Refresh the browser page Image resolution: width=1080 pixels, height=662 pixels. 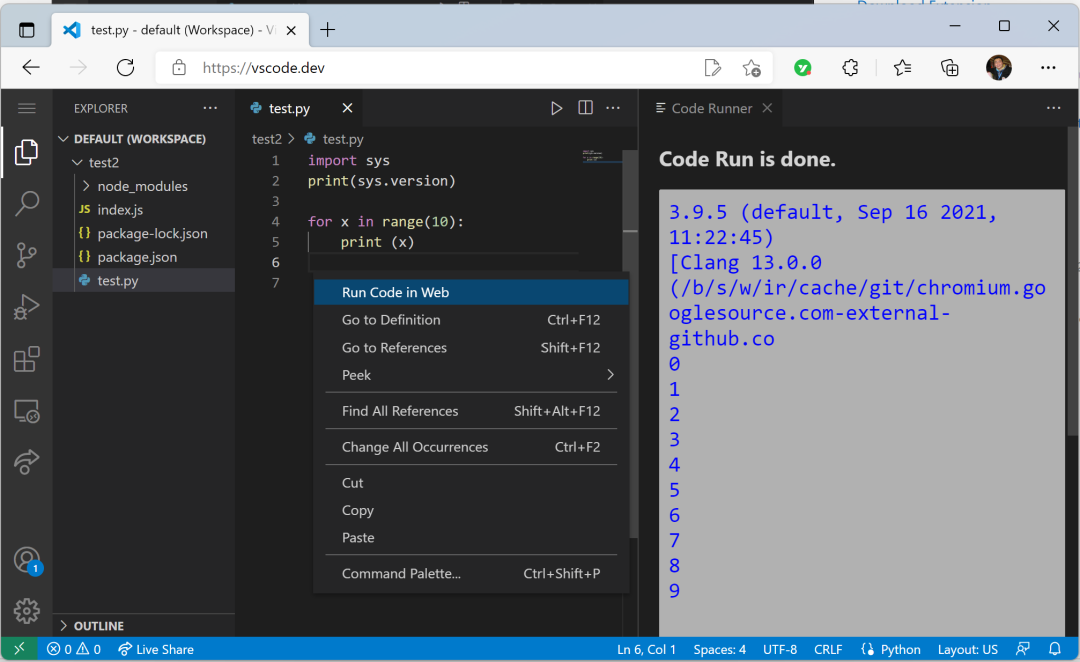pyautogui.click(x=125, y=68)
